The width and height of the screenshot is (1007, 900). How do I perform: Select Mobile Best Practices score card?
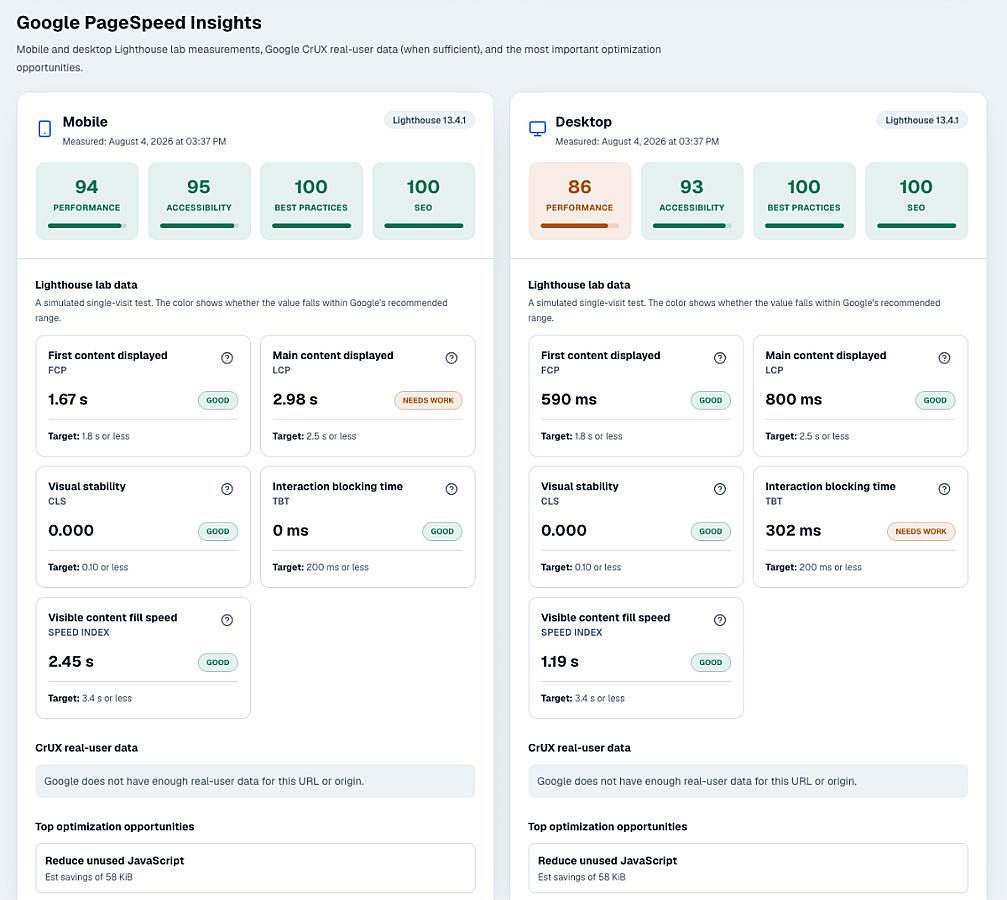pyautogui.click(x=311, y=201)
